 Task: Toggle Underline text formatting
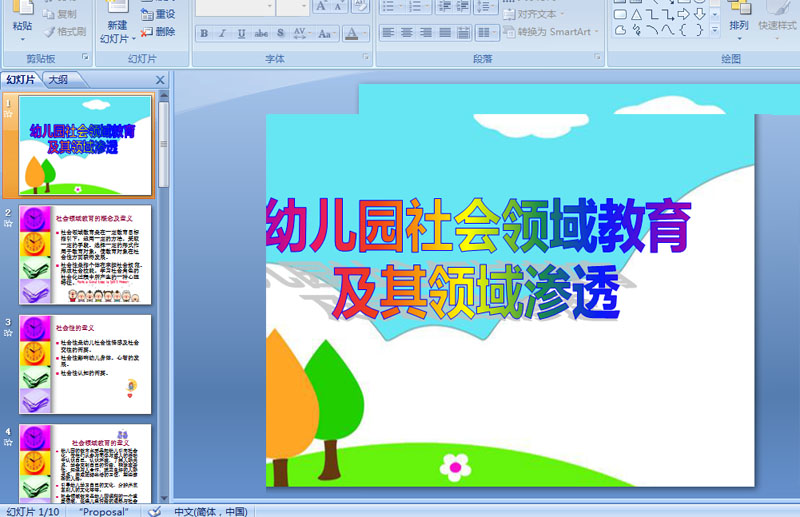[242, 33]
